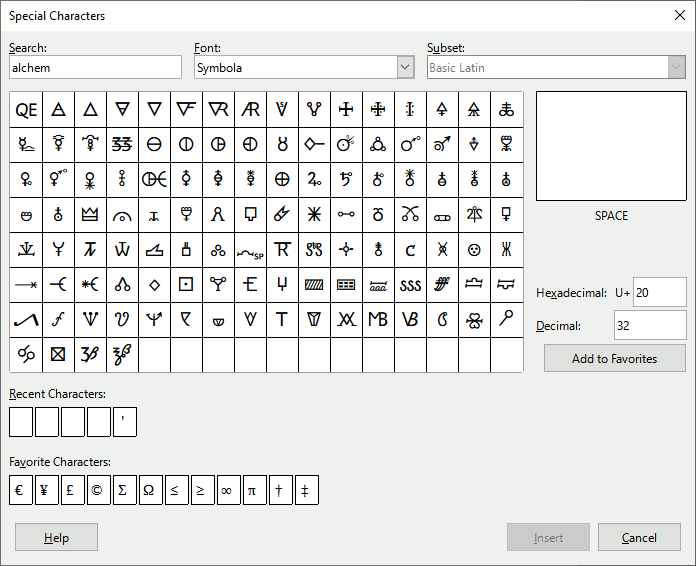This screenshot has width=696, height=566.
Task: Select the QE quintessence alchemical symbol
Action: coord(26,110)
